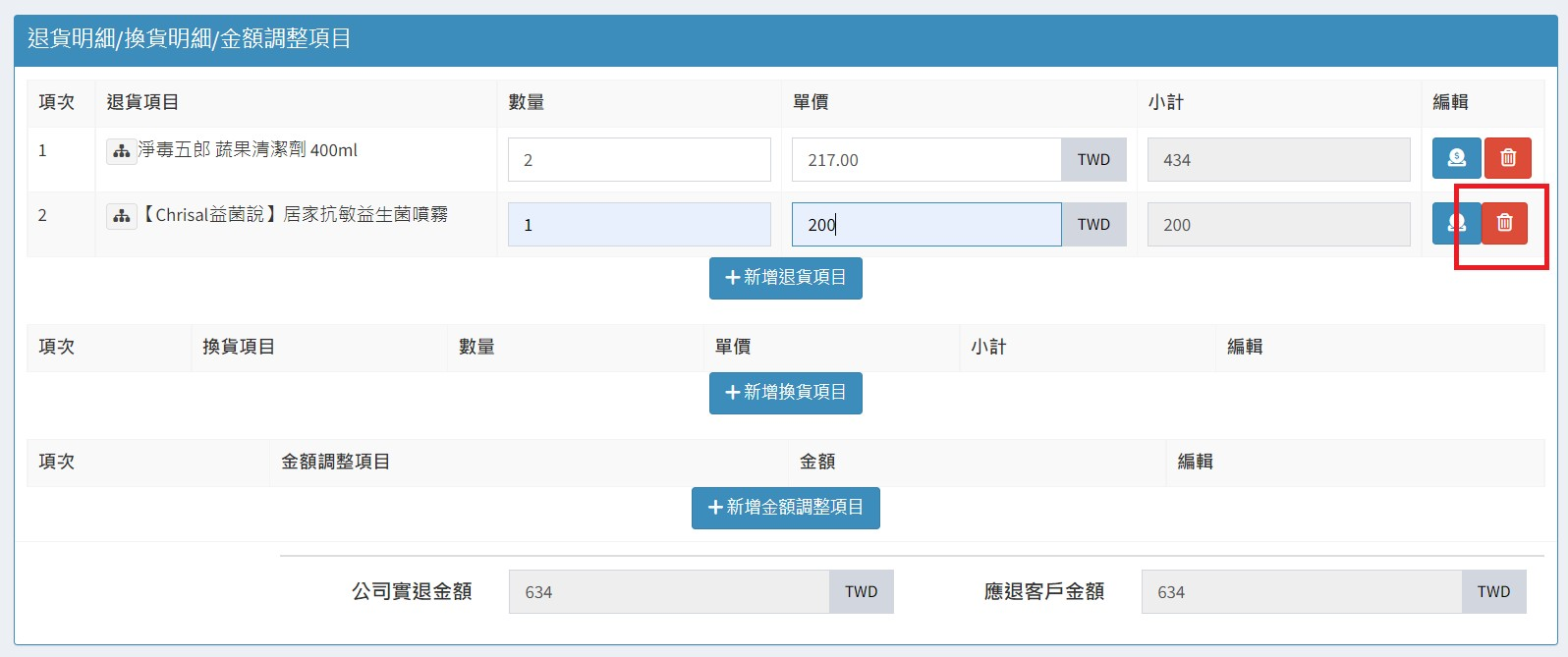Viewport: 1568px width, 657px height.
Task: Select the 434 subtotal field
Action: 1278,160
